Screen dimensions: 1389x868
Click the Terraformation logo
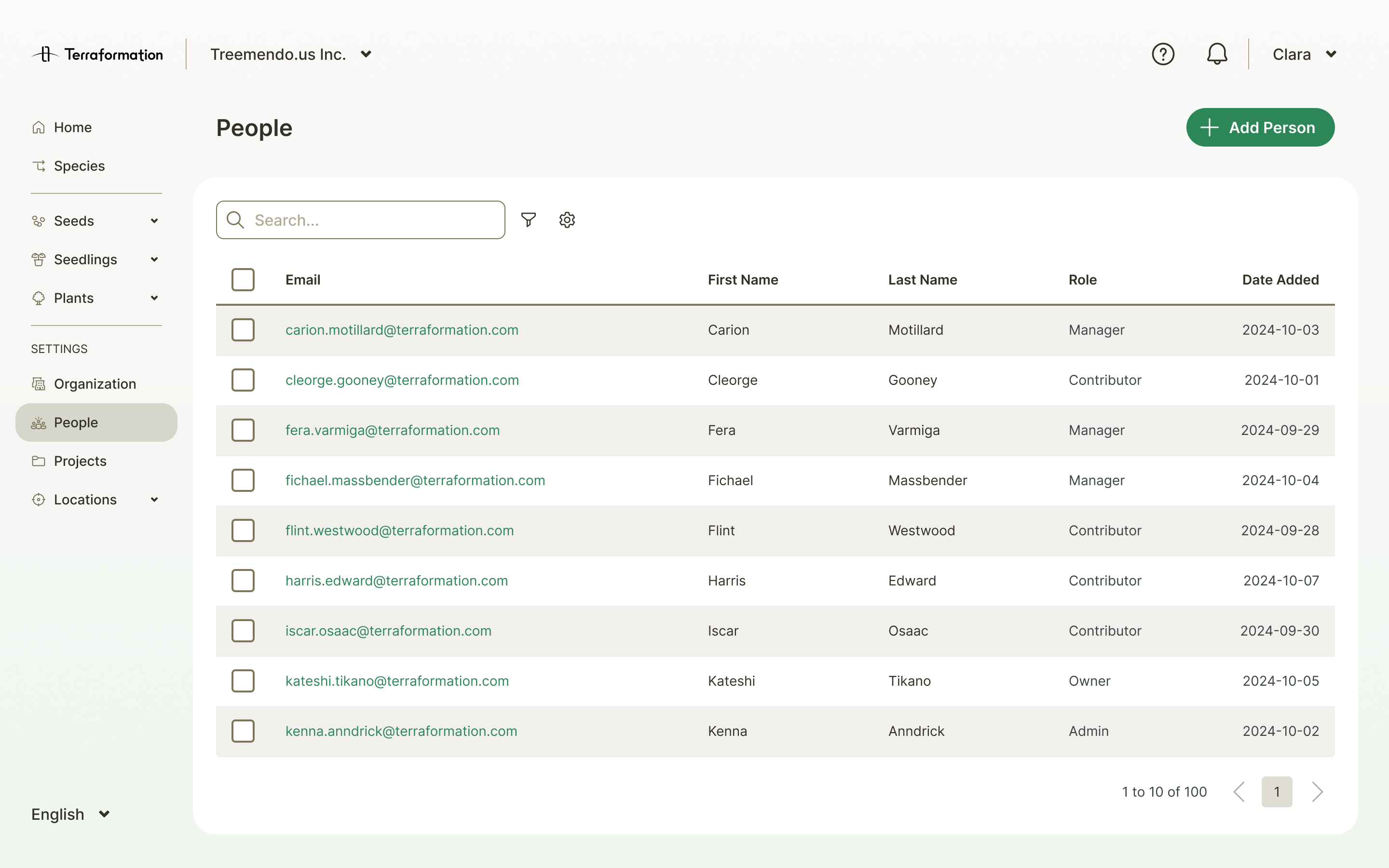(97, 54)
